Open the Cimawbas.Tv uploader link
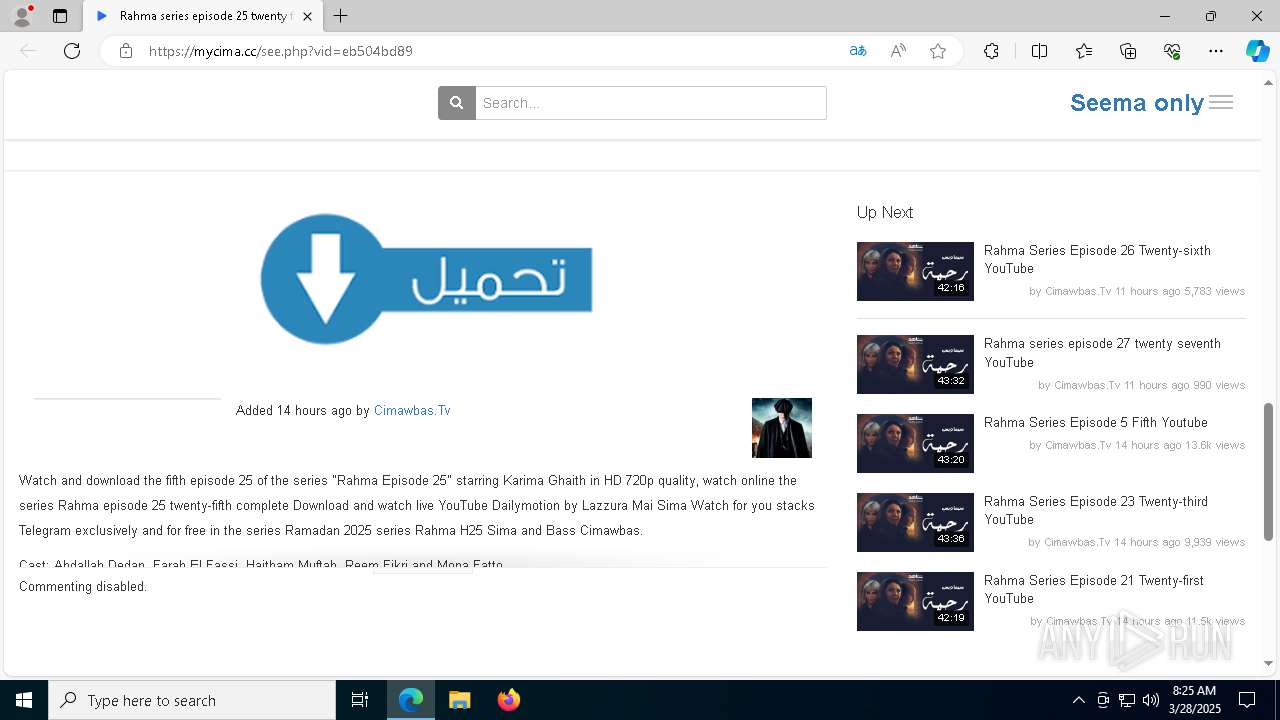The width and height of the screenshot is (1280, 720). (x=412, y=410)
